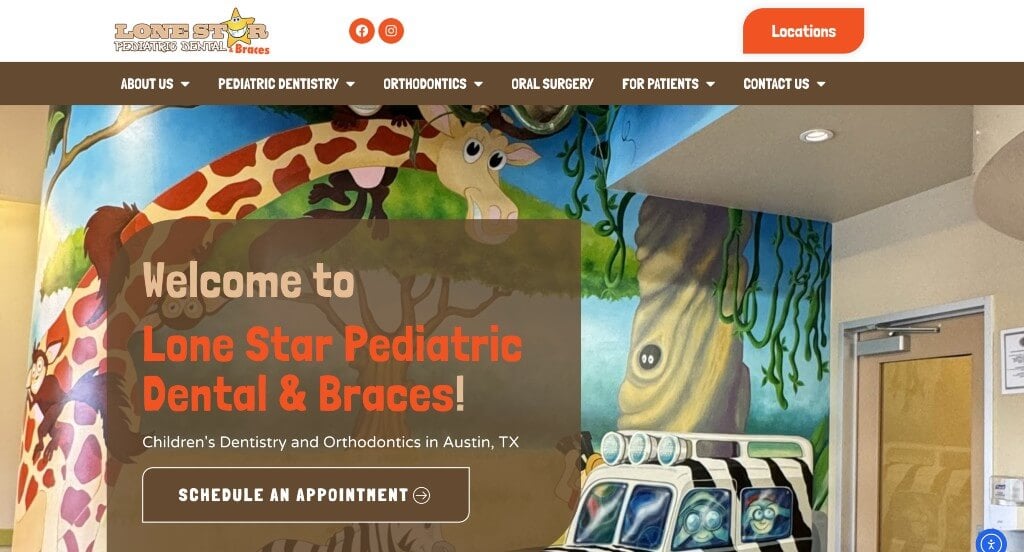Expand the About Us dropdown arrow

coord(185,84)
